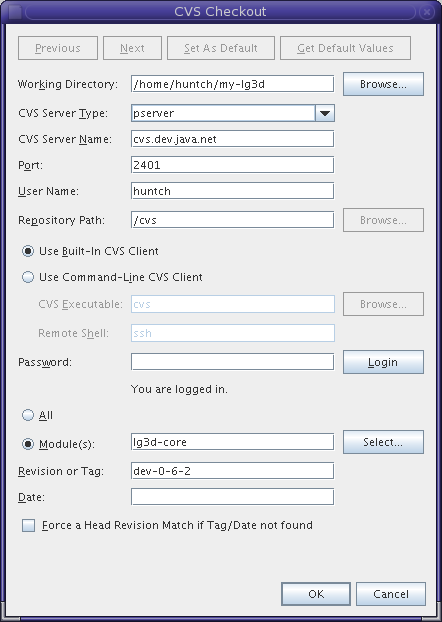Confirm checkout with OK button
The width and height of the screenshot is (442, 622).
(316, 594)
